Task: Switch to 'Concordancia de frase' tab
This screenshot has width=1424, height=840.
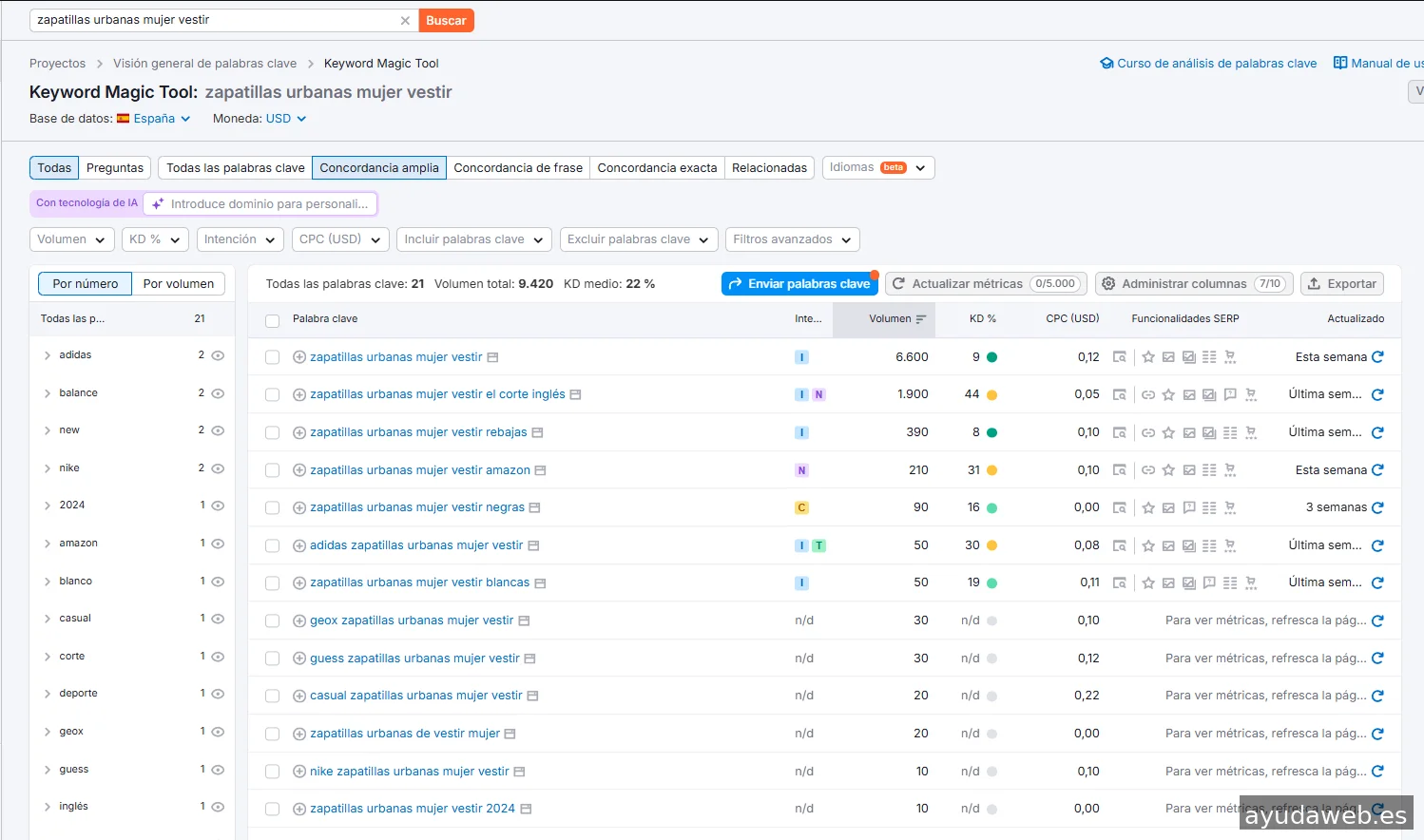Action: pyautogui.click(x=518, y=168)
